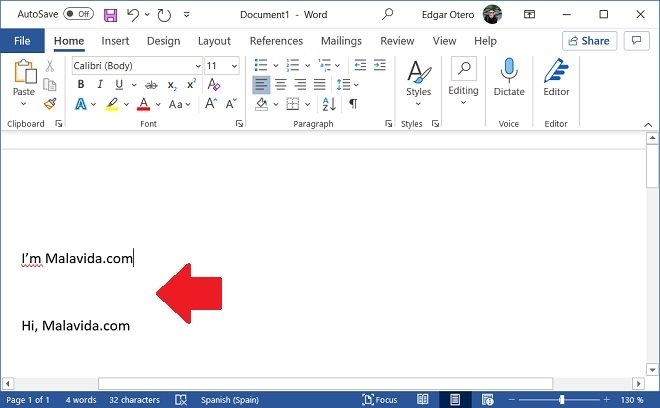Viewport: 660px width, 408px height.
Task: Clear all formatting
Action: (x=213, y=85)
